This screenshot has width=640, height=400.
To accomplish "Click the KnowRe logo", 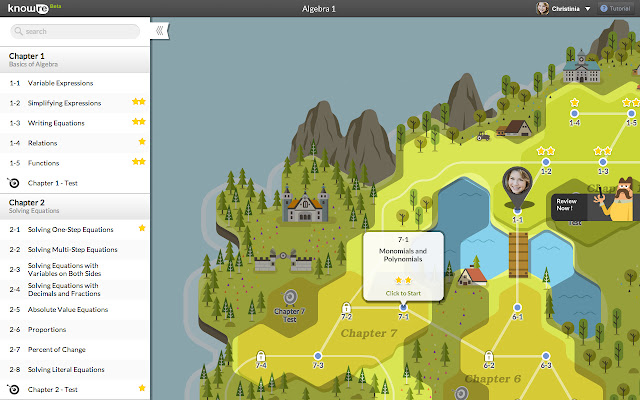I will (33, 8).
